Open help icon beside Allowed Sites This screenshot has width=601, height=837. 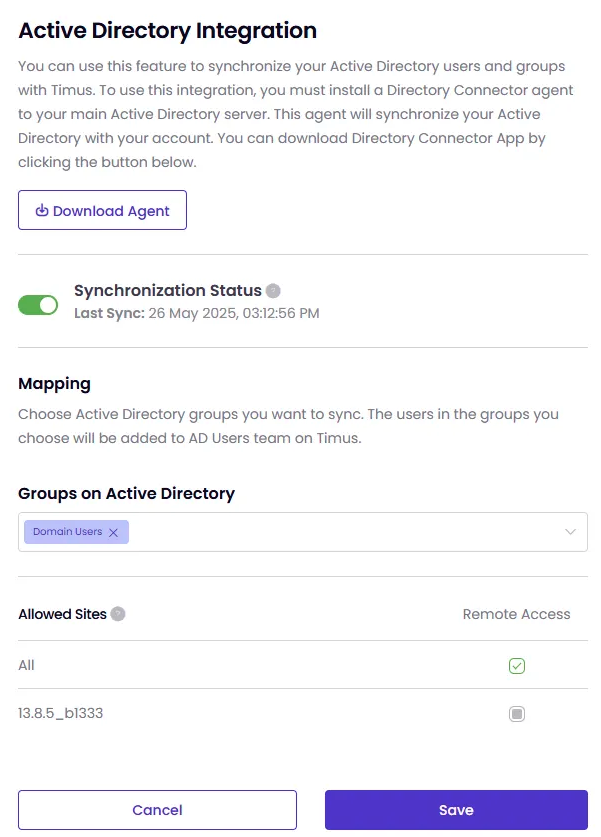click(118, 614)
